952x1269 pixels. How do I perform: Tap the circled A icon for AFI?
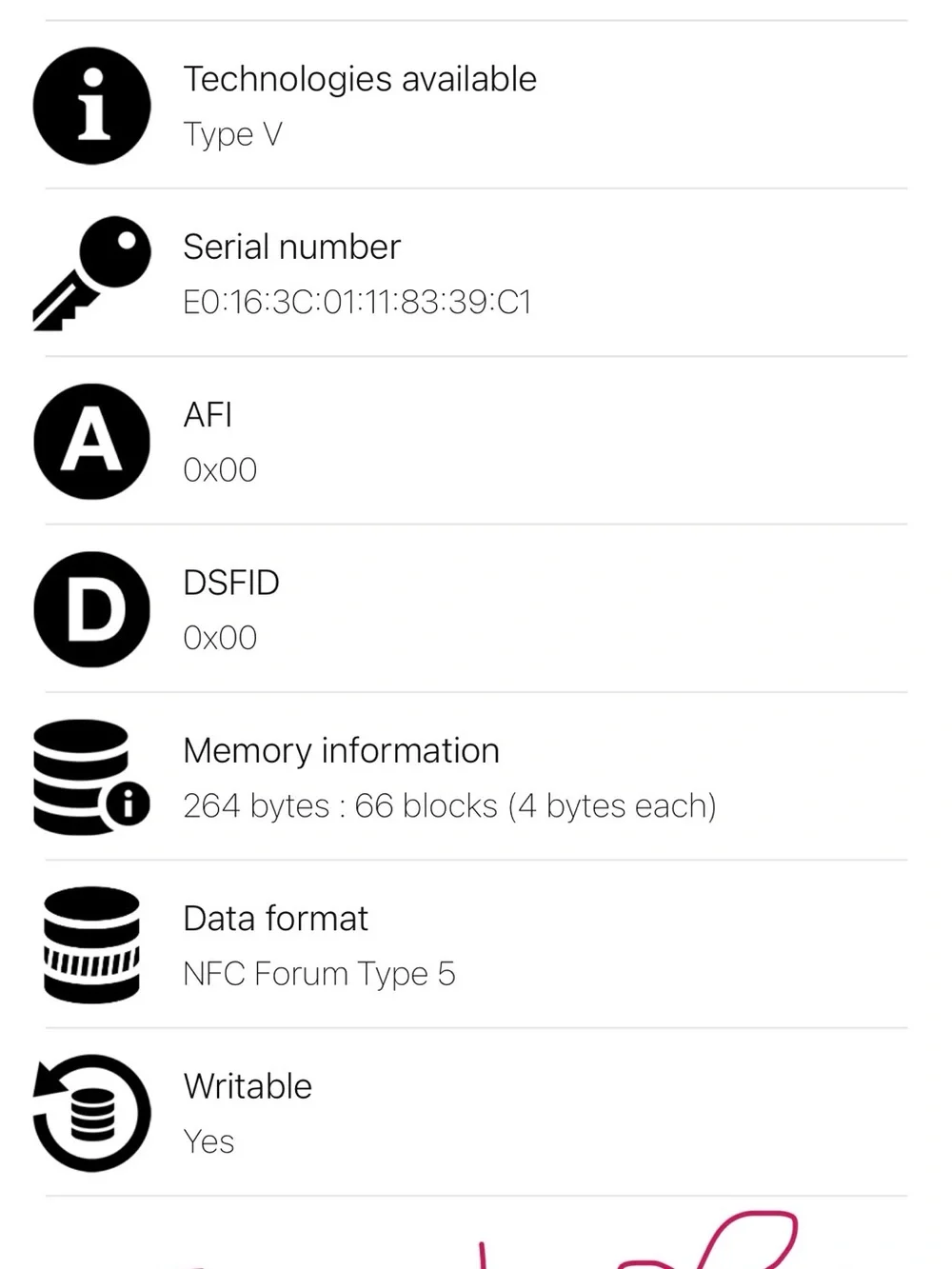pyautogui.click(x=91, y=442)
